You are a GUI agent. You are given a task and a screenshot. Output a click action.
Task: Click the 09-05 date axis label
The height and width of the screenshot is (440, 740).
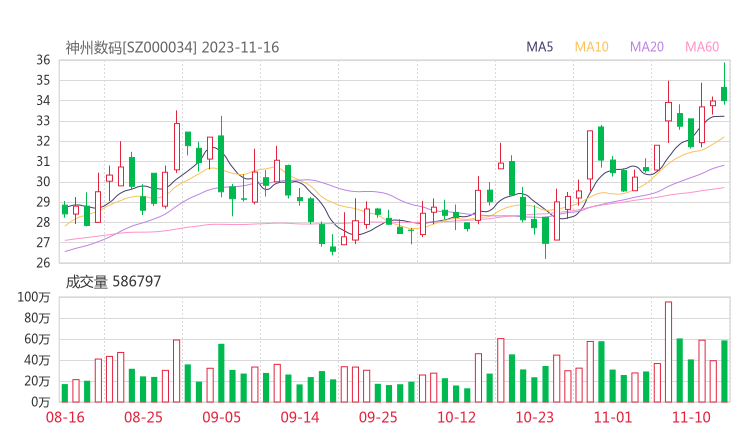click(x=221, y=417)
